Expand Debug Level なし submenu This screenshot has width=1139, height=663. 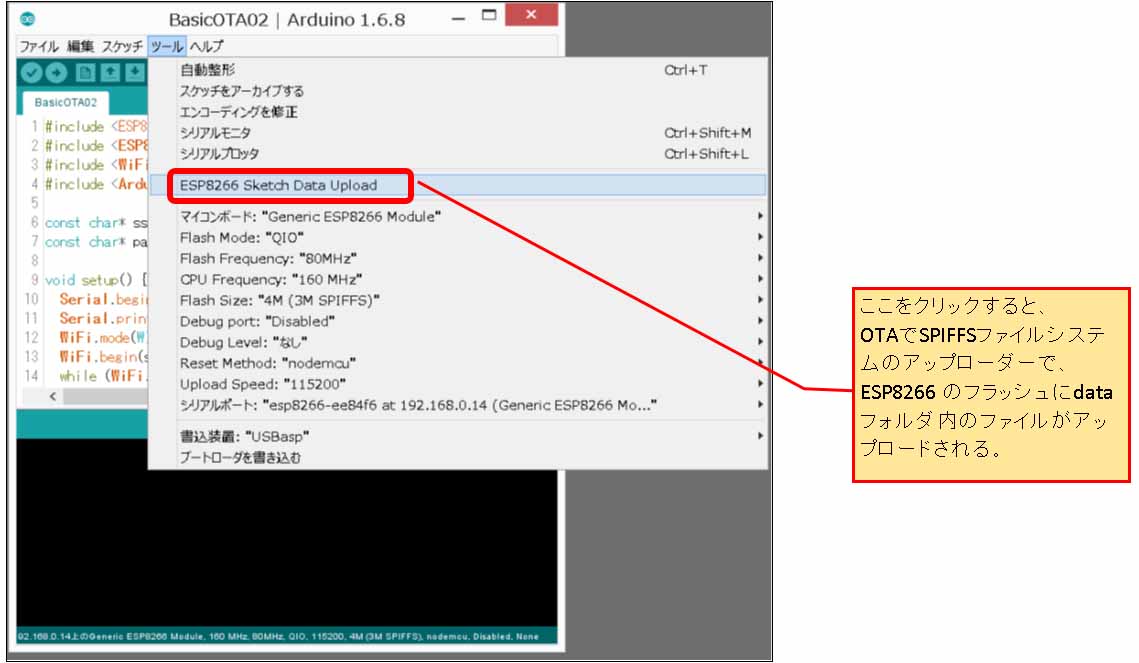tap(458, 342)
